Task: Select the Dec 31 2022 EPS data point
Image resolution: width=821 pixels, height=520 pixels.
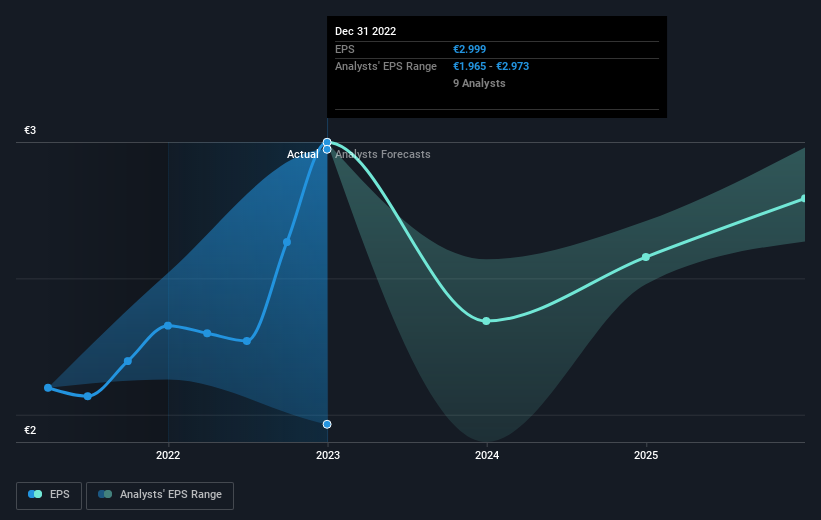Action: pos(327,142)
